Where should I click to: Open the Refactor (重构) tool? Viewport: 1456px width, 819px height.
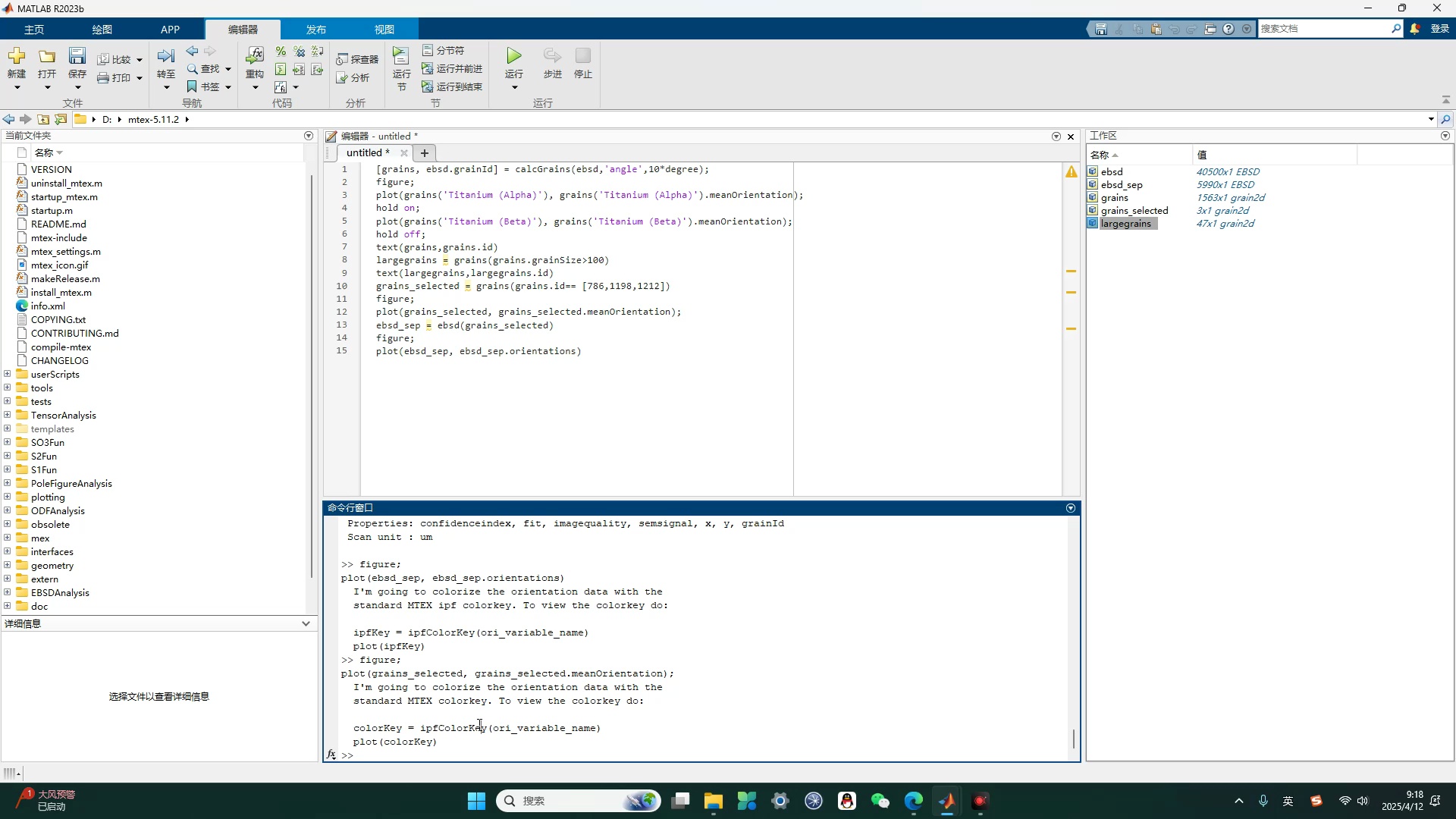click(255, 56)
